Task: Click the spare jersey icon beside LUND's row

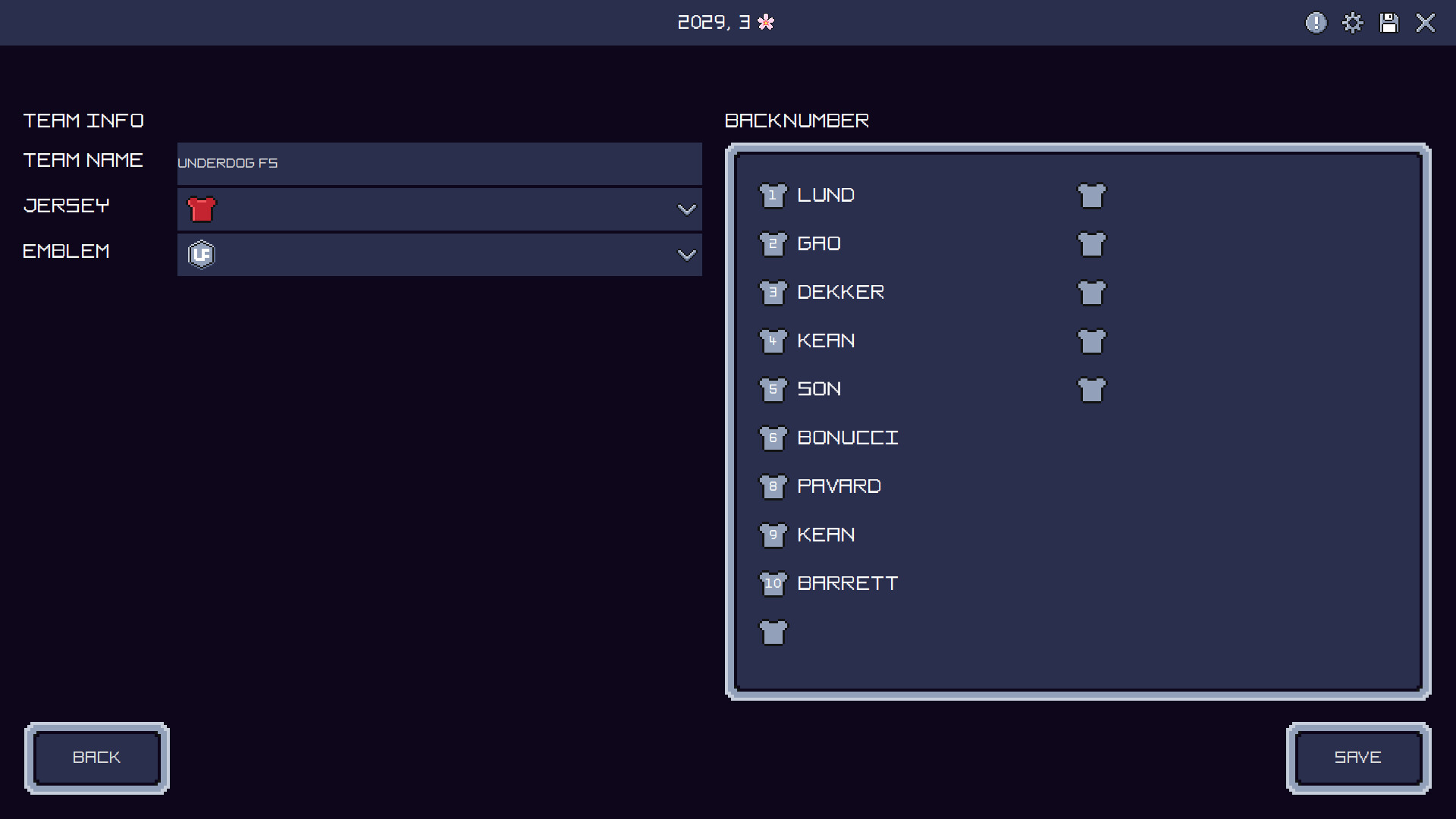Action: pos(1092,195)
